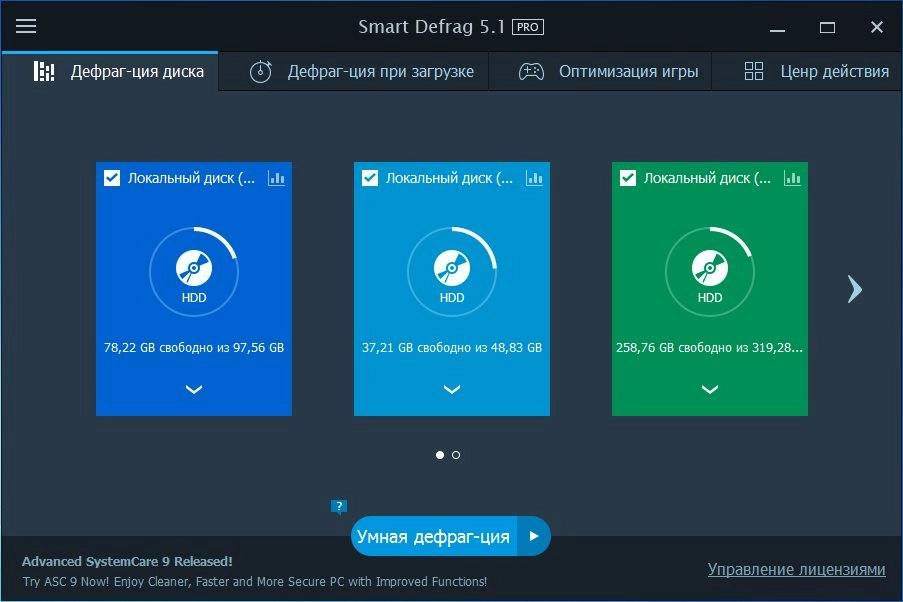
Task: Switch to the Ценр действия tab
Action: pos(807,71)
